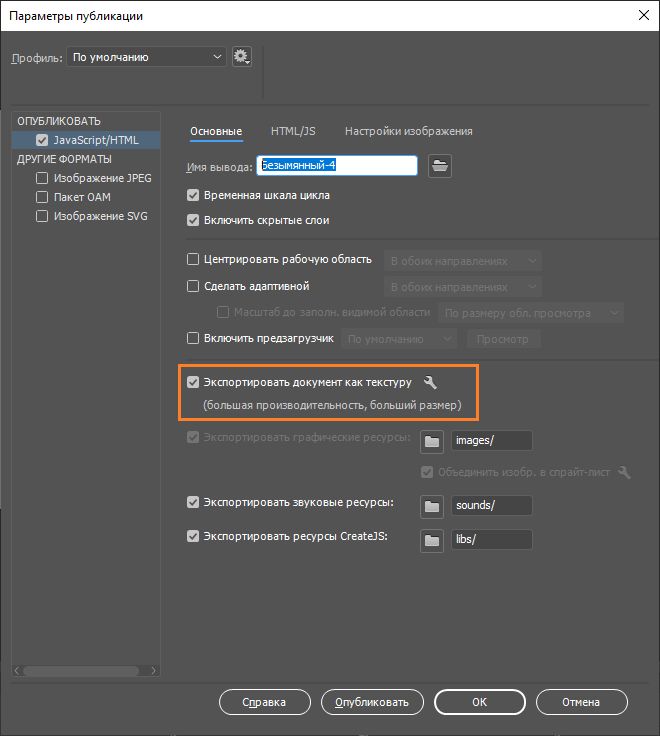
Task: Open sprite sheet settings wrench icon
Action: 624,472
